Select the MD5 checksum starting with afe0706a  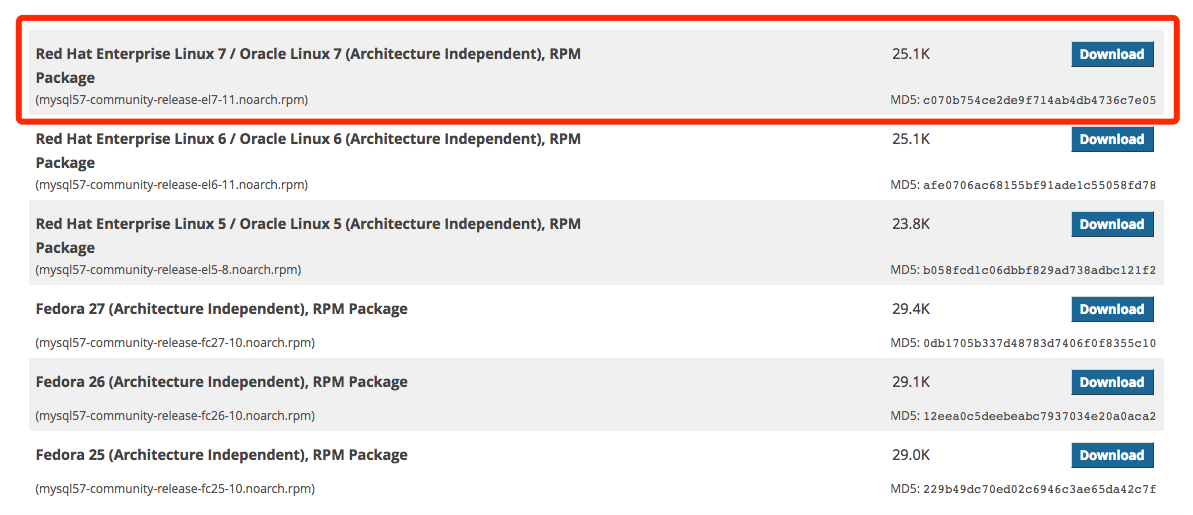[x=1039, y=185]
